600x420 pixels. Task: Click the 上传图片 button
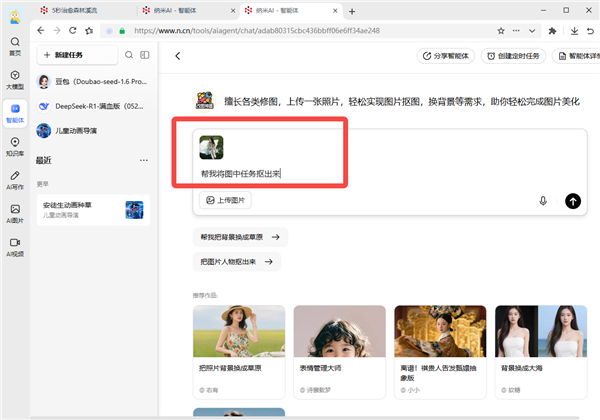click(x=225, y=200)
